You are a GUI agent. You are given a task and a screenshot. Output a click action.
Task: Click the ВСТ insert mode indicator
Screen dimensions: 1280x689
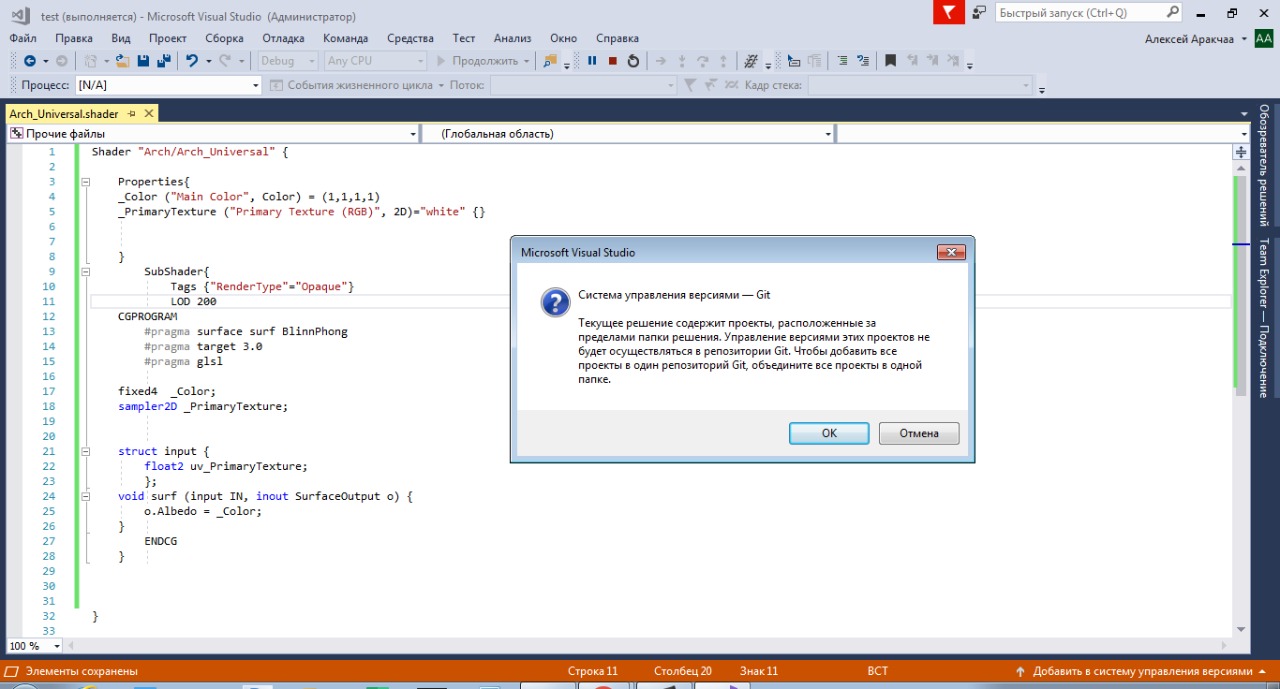(877, 671)
